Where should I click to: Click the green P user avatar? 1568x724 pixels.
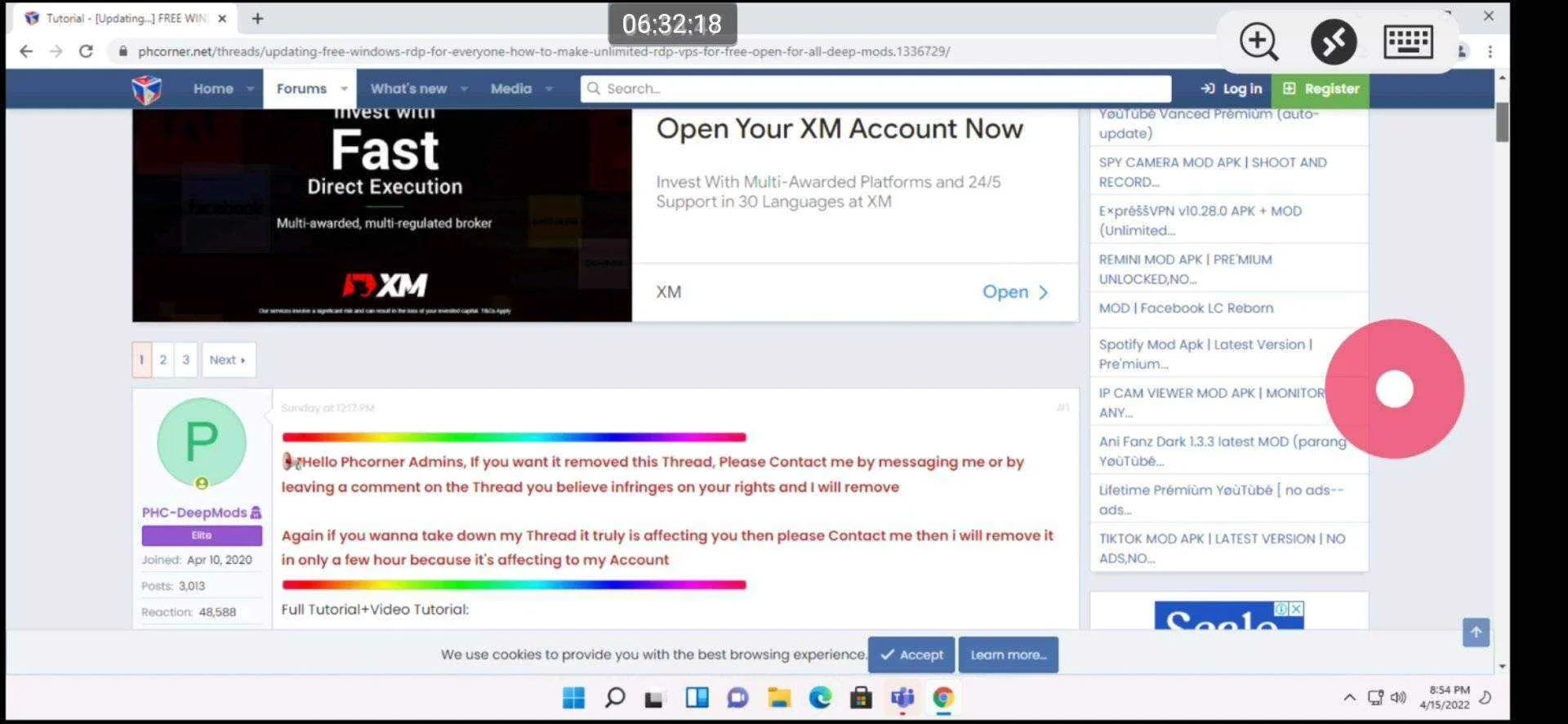[202, 442]
